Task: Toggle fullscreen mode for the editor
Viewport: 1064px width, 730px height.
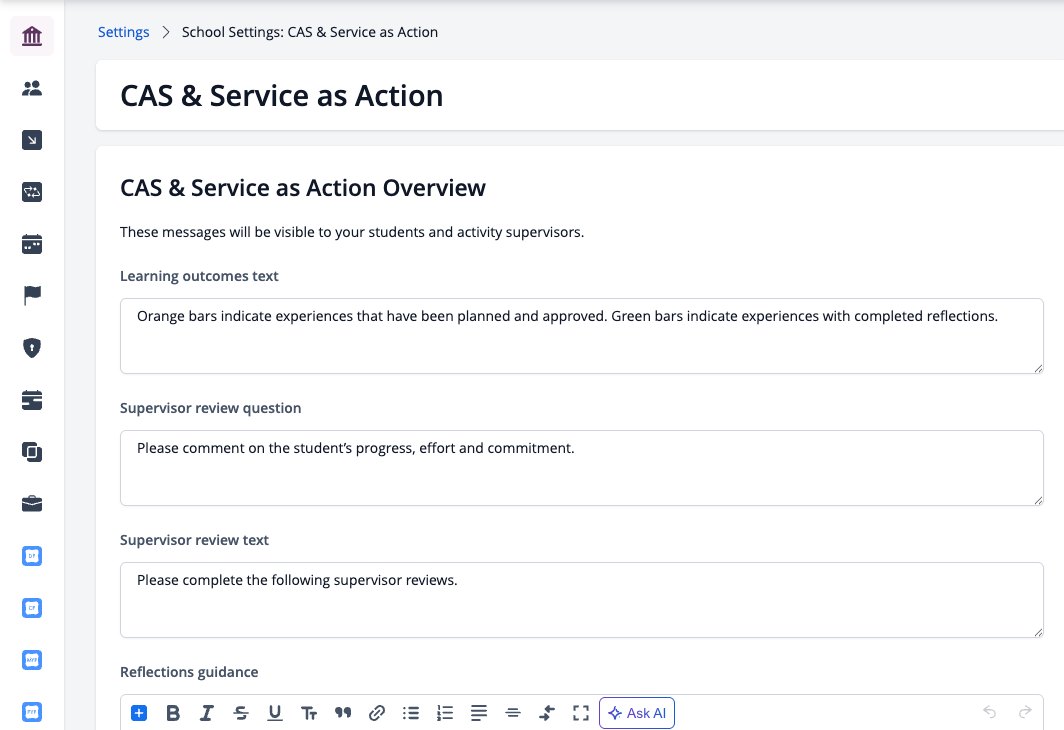Action: coord(580,713)
